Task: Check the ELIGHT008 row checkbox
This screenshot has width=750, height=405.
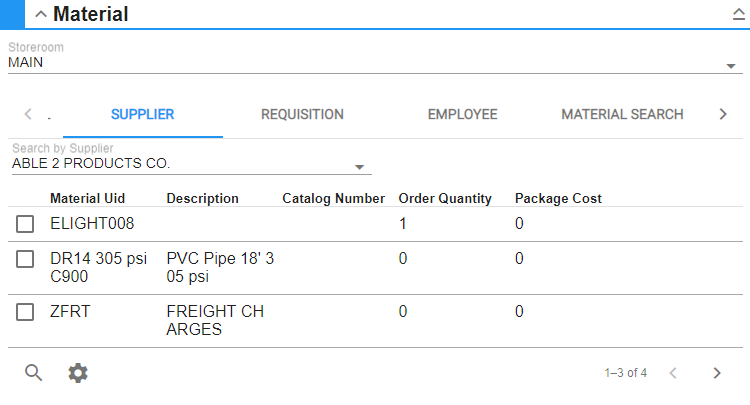Action: tap(26, 225)
